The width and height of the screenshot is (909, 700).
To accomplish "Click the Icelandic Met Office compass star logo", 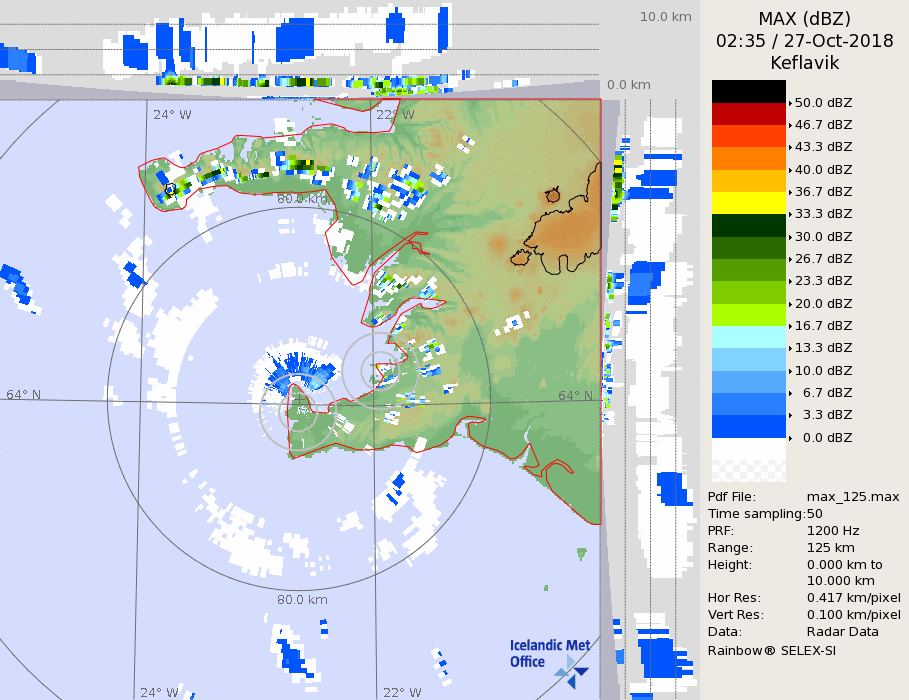I will coord(572,669).
